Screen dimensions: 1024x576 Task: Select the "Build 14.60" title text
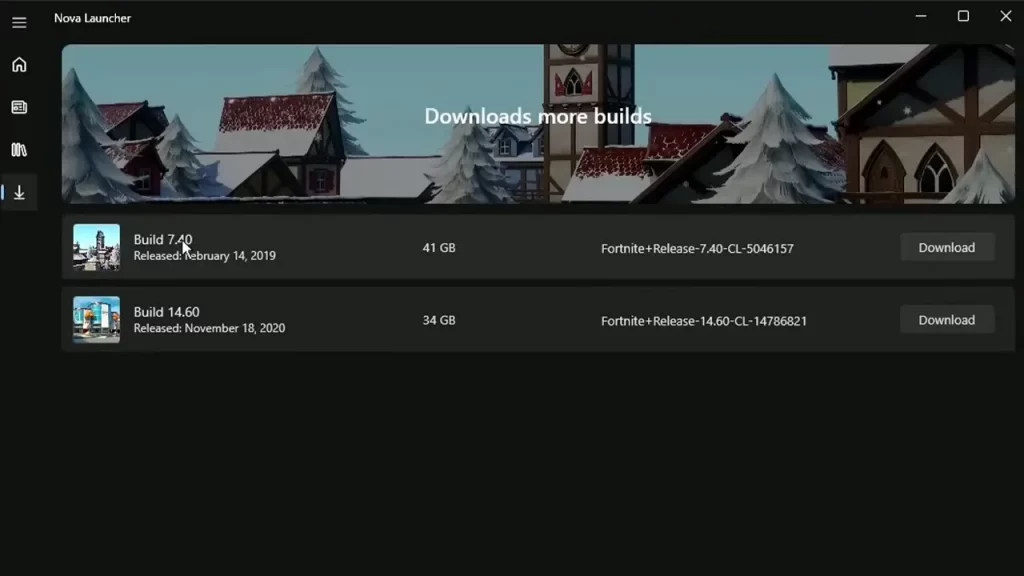point(167,312)
